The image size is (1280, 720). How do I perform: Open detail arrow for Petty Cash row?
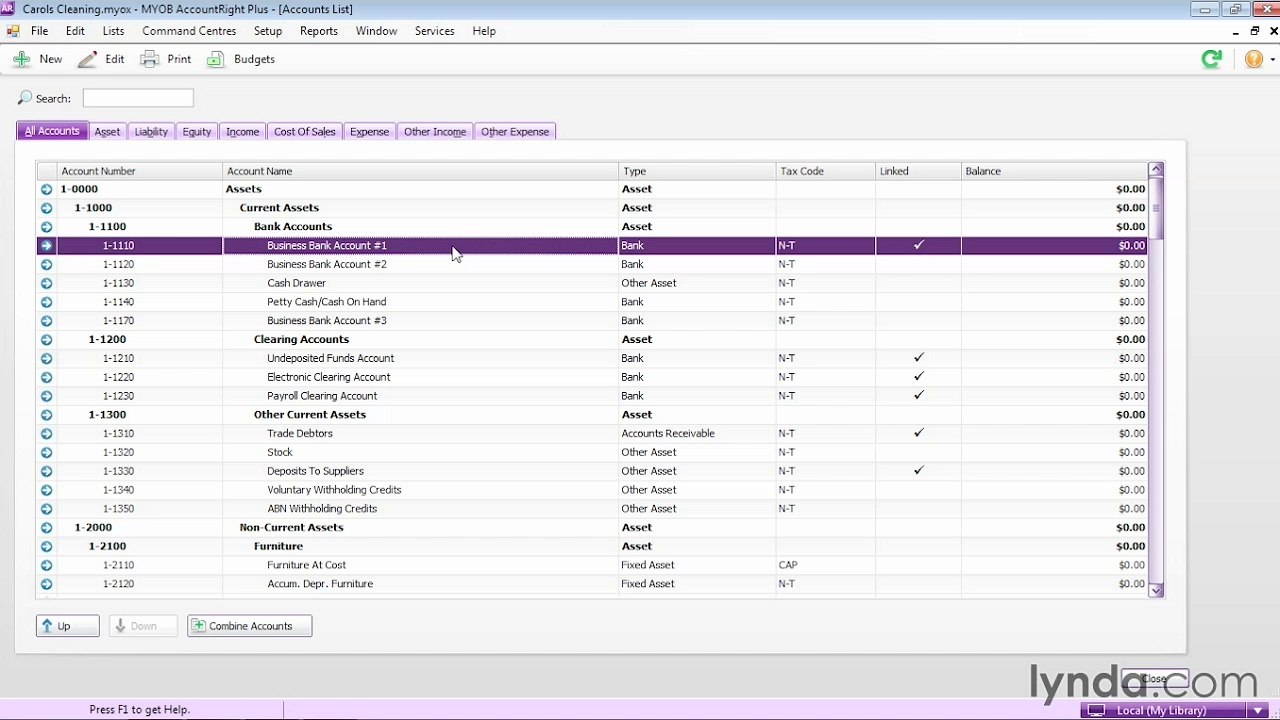coord(46,302)
